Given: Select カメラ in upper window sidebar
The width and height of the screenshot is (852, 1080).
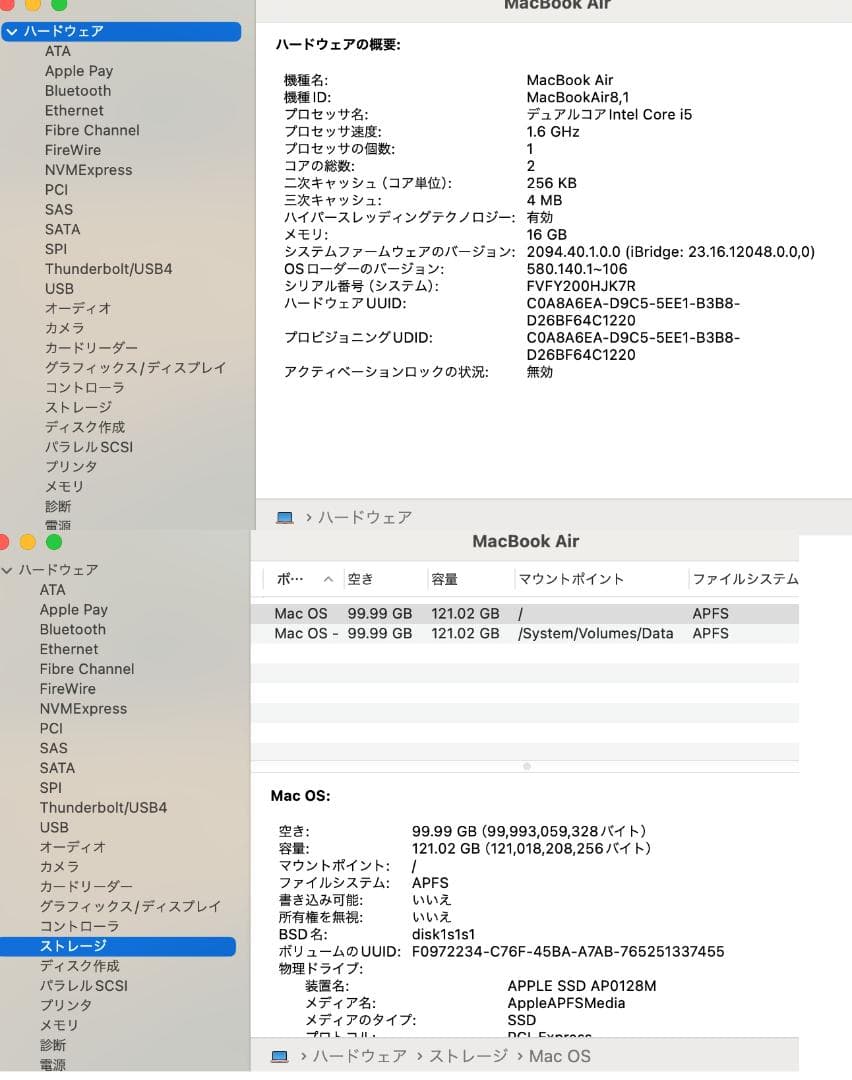Looking at the screenshot, I should pos(65,329).
